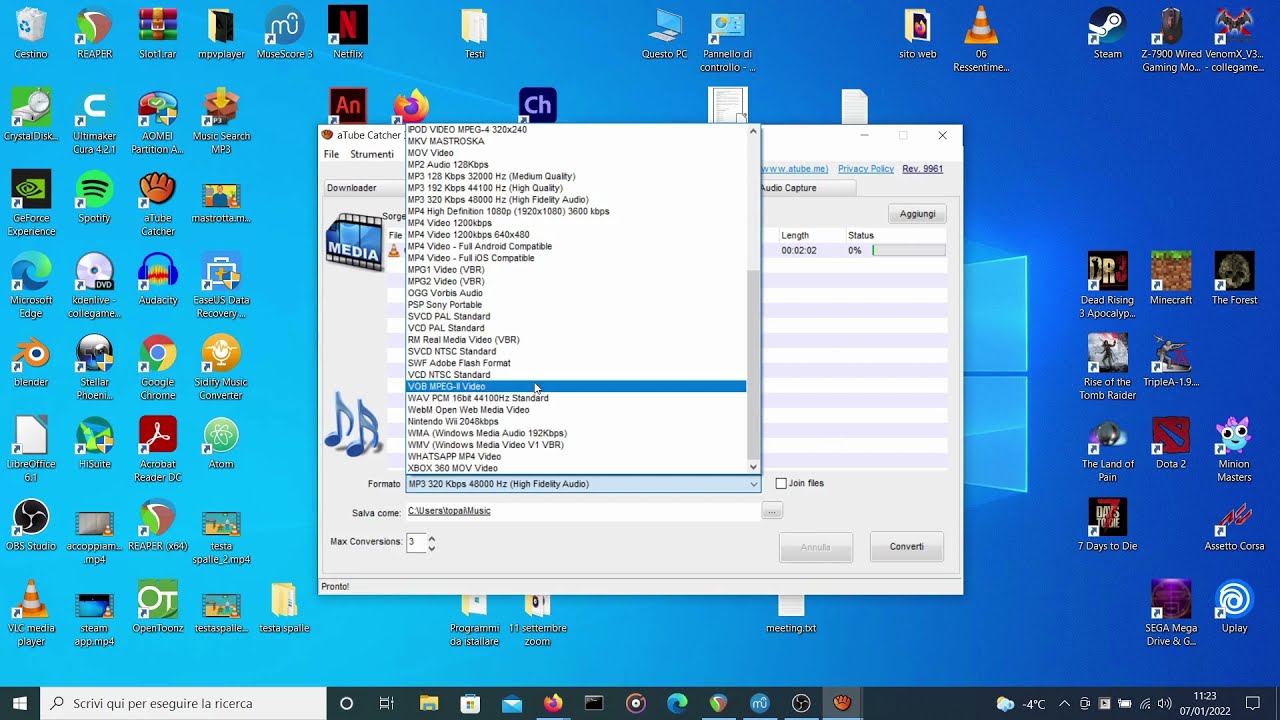Viewport: 1280px width, 720px height.
Task: Open the Spotify desktop icon
Action: (x=94, y=198)
